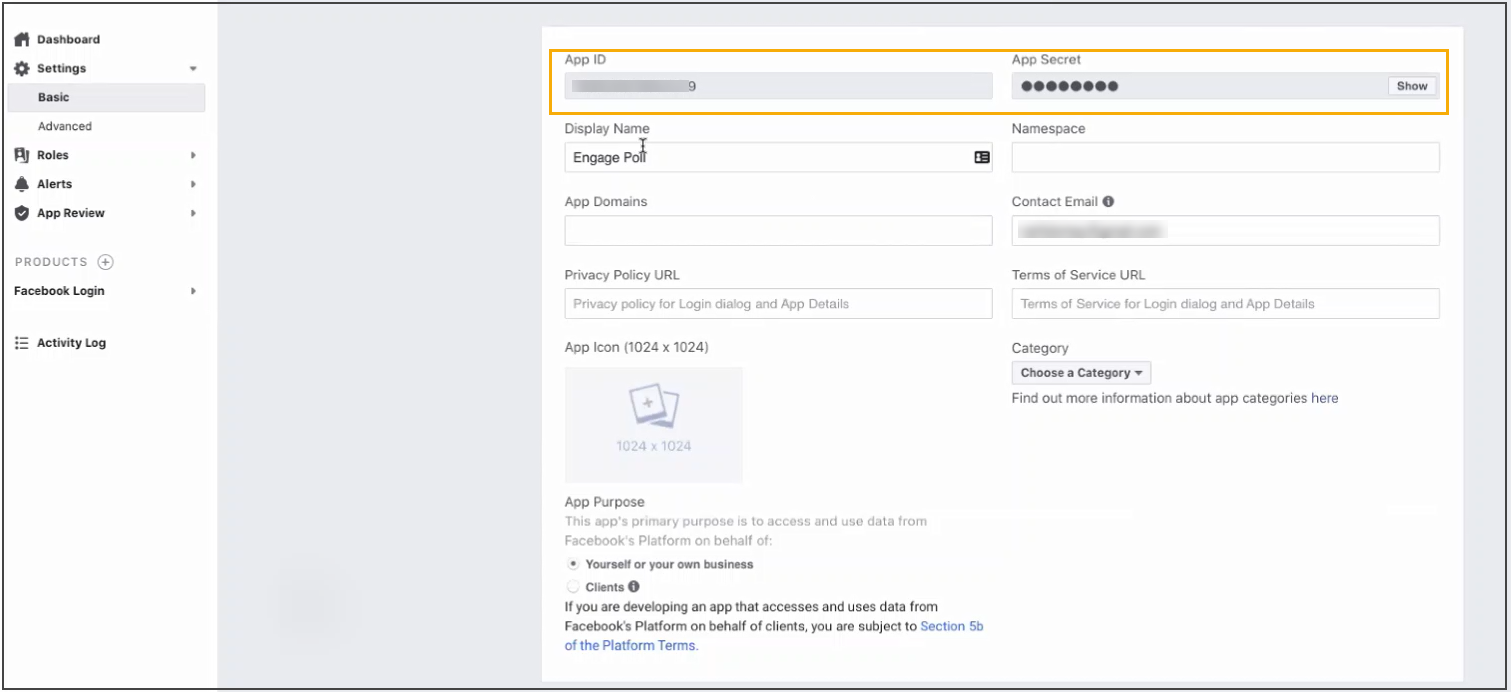Click the Contact Email info icon
This screenshot has height=692, width=1511.
click(x=1108, y=201)
